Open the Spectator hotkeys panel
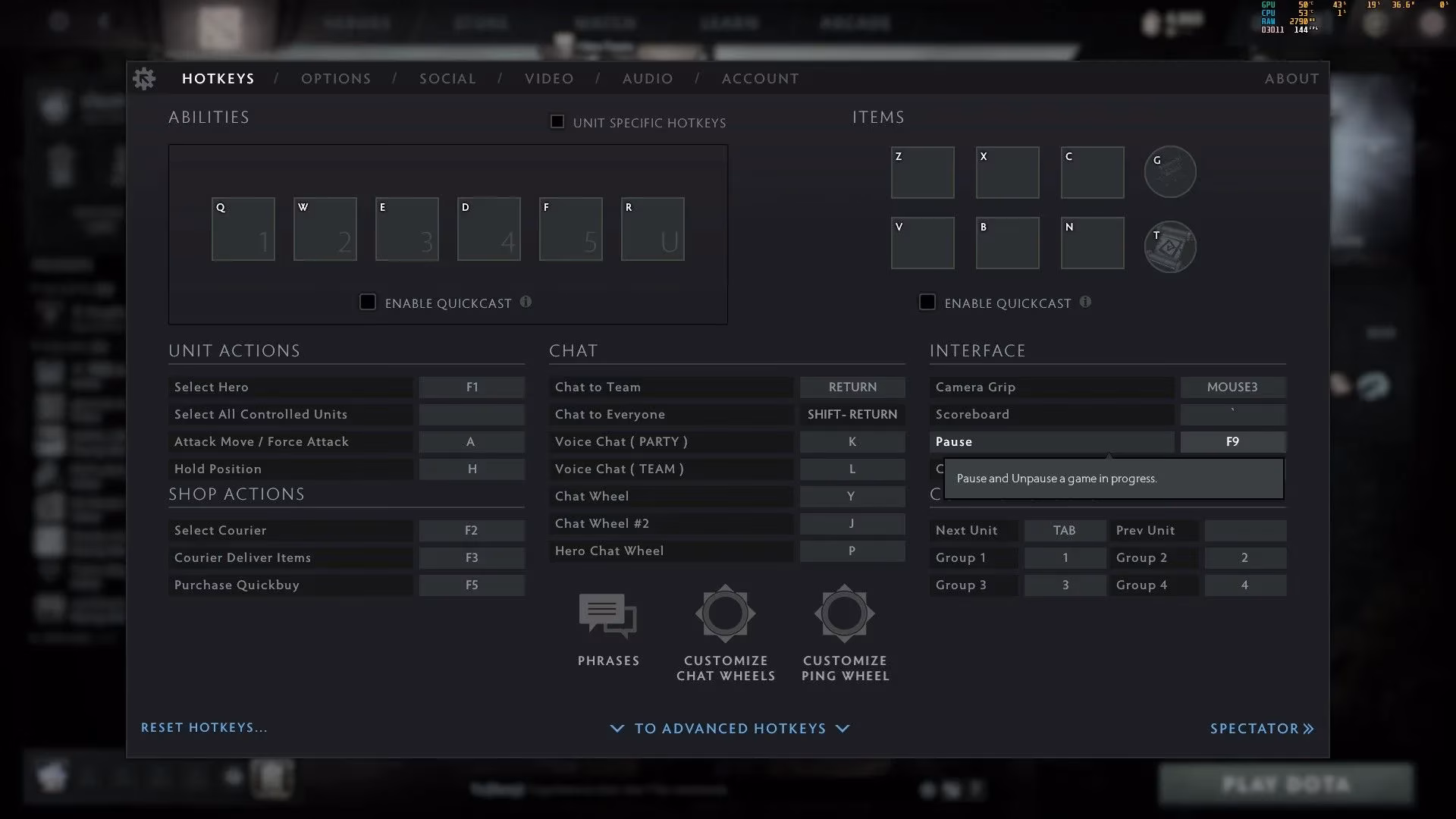Image resolution: width=1456 pixels, height=819 pixels. click(x=1261, y=728)
